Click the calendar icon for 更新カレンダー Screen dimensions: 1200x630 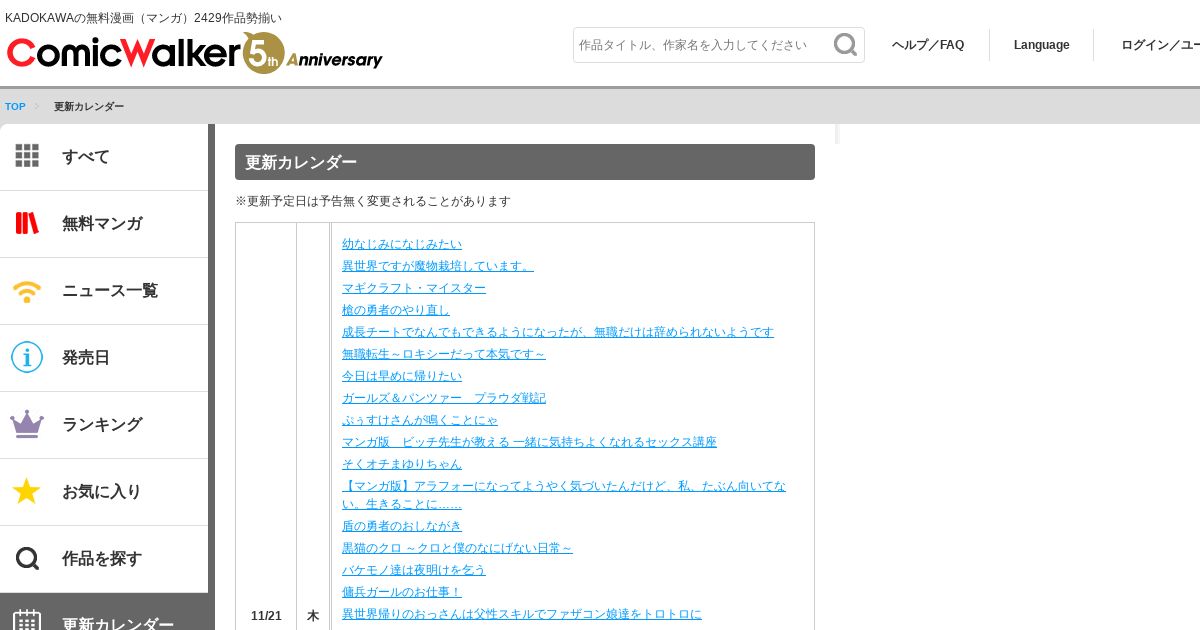coord(27,622)
